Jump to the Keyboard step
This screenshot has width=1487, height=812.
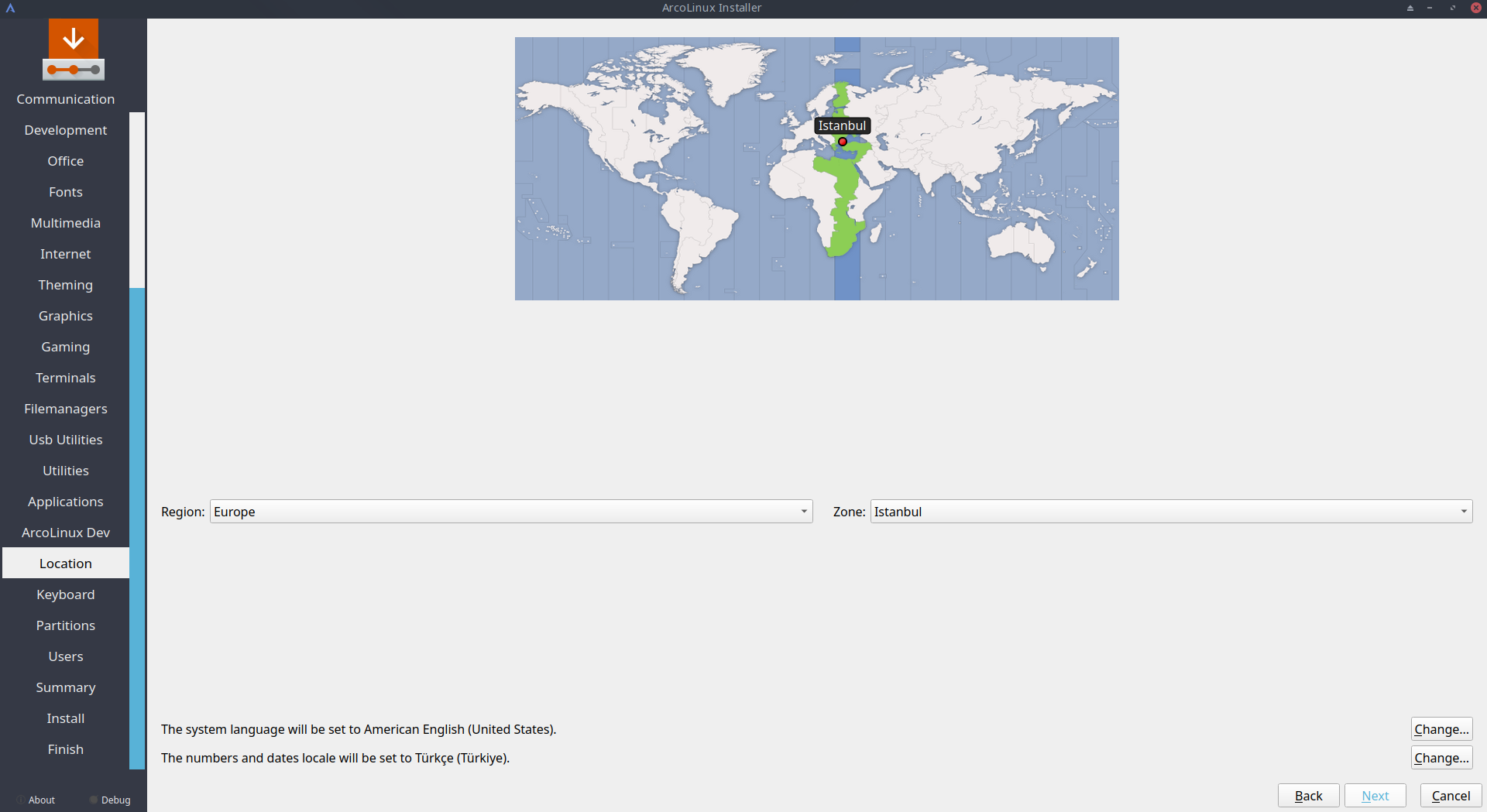[x=66, y=594]
